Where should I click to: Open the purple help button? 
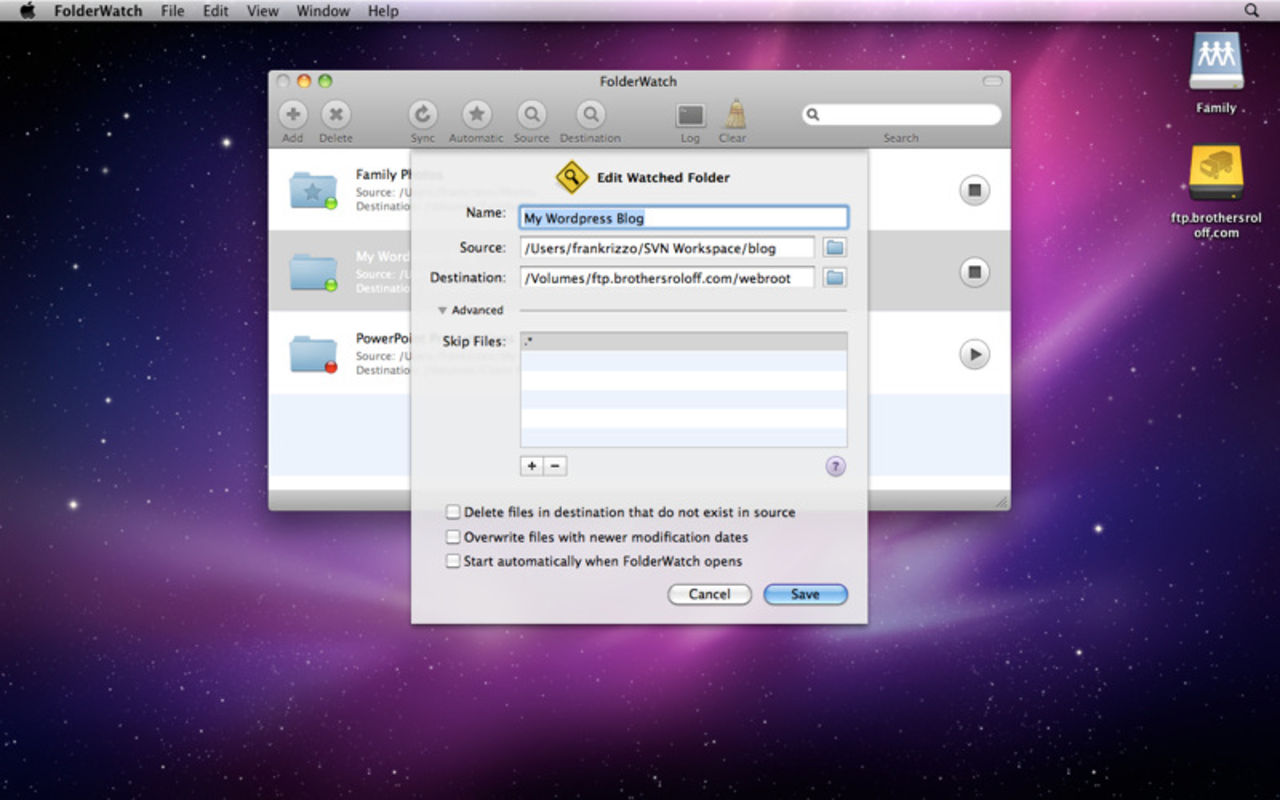(x=835, y=466)
